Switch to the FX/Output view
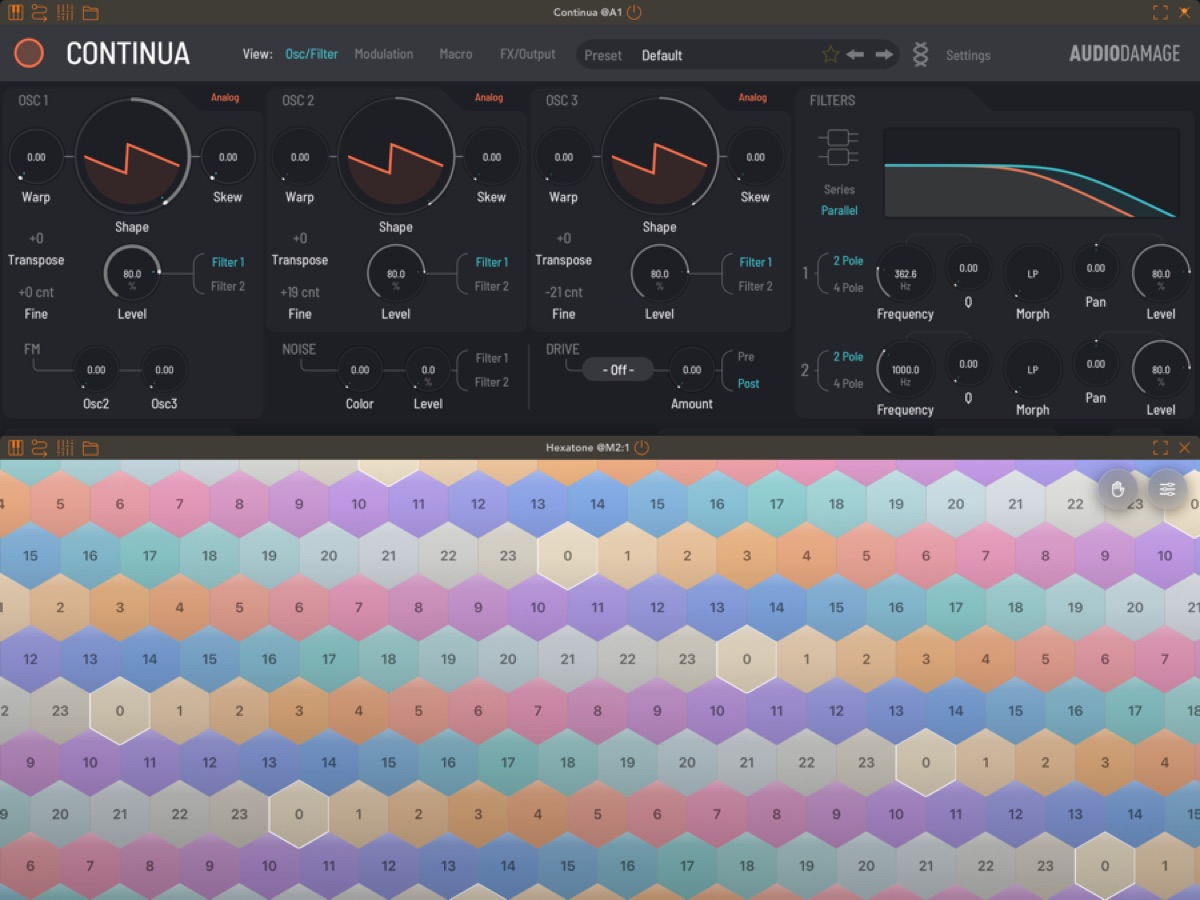Viewport: 1200px width, 900px height. [528, 54]
